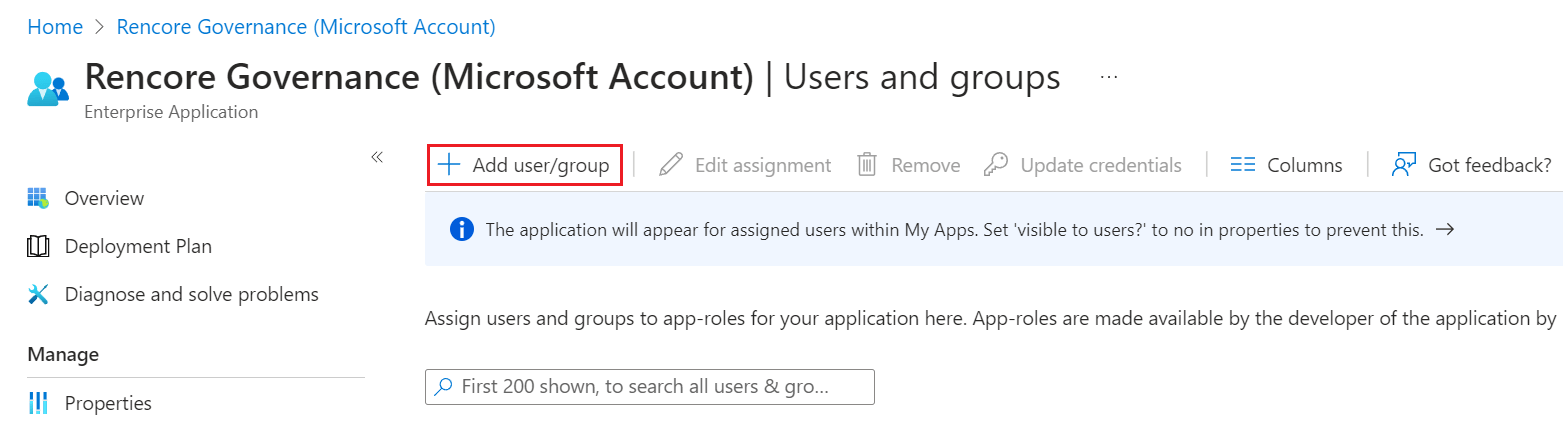This screenshot has width=1563, height=432.
Task: Click the Overview grid icon
Action: tap(38, 198)
